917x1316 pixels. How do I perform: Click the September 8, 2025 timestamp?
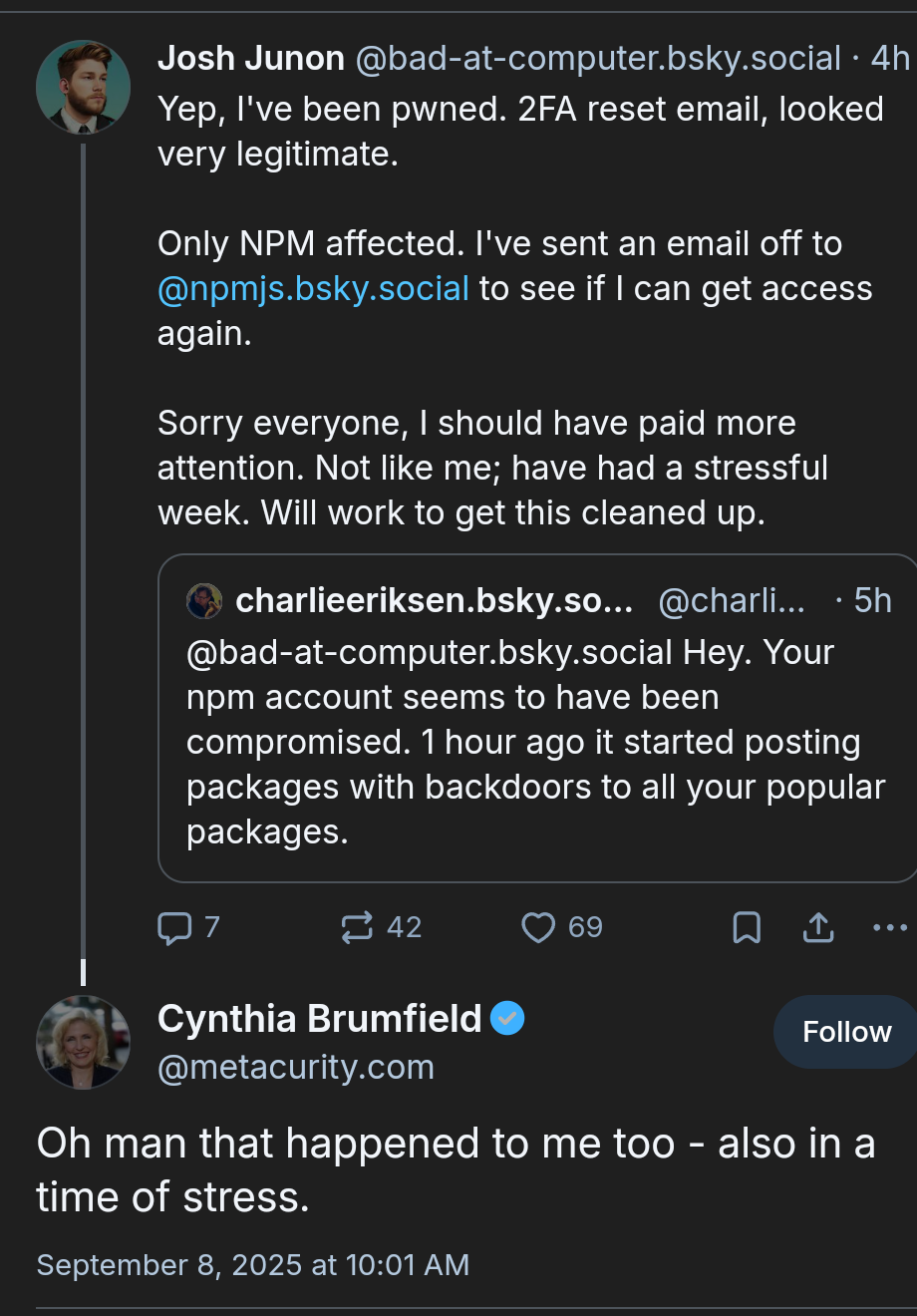(252, 1265)
